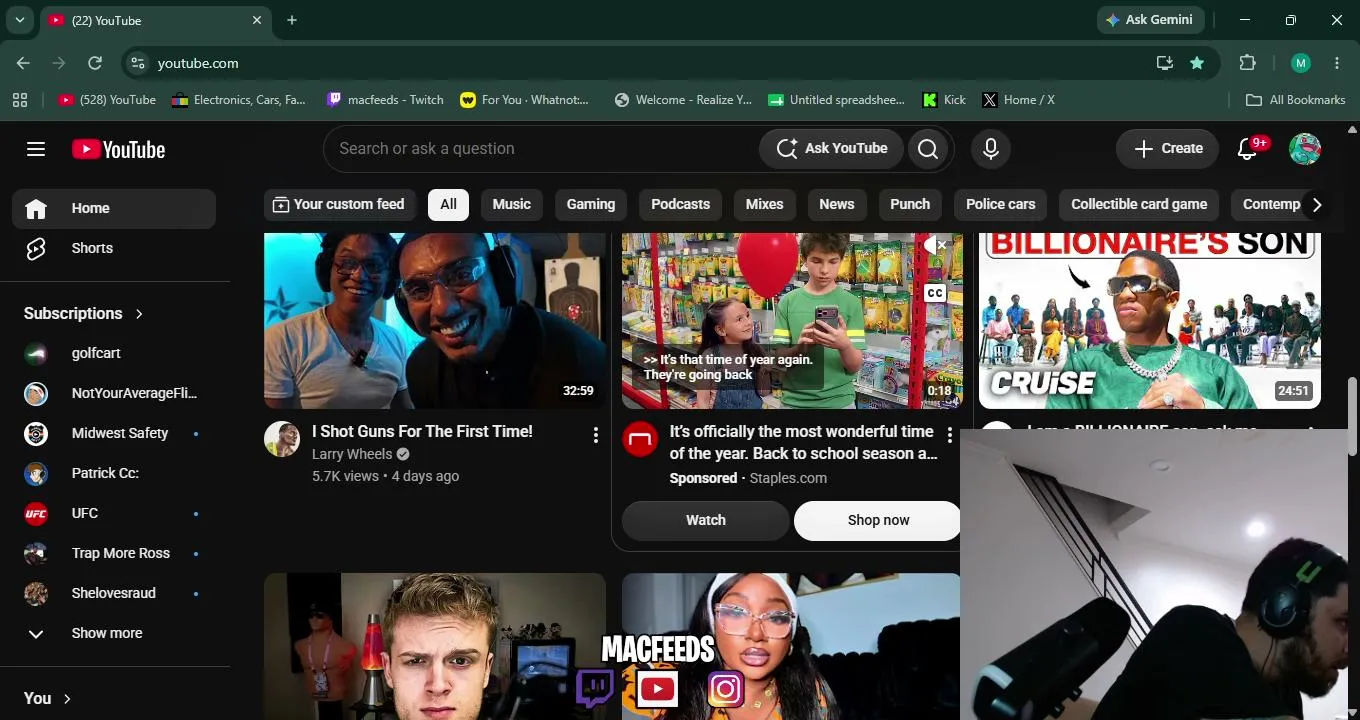Click the Ask YouTube button
Screen dimensions: 1360x720
(831, 149)
